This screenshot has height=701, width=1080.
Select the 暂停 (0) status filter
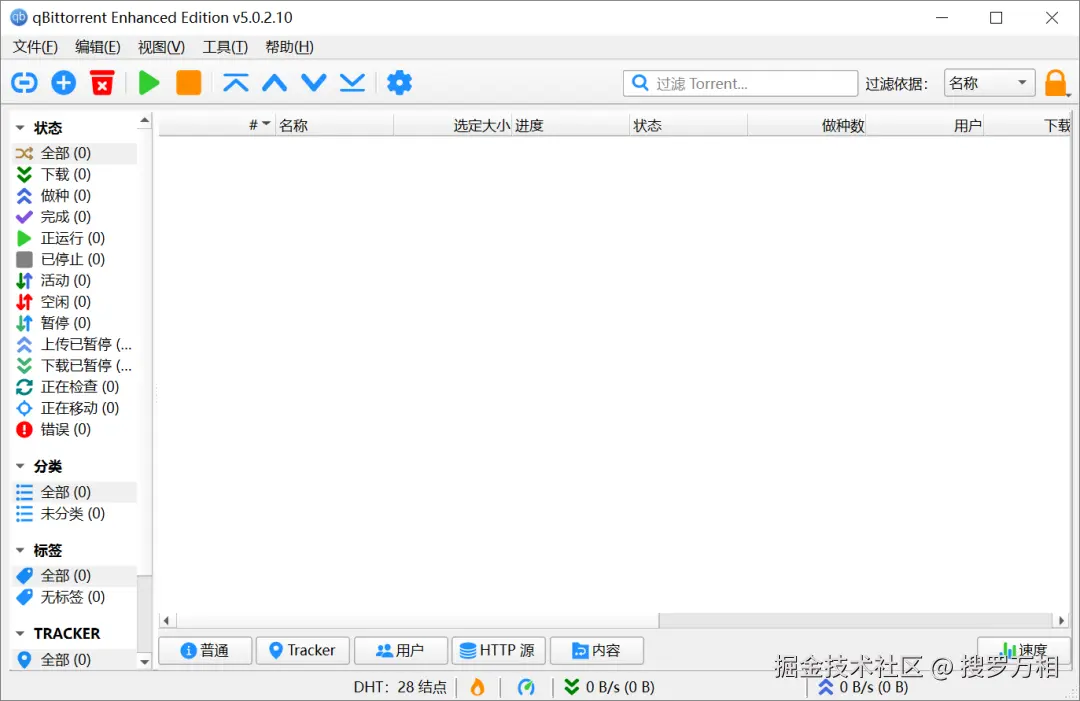click(75, 323)
